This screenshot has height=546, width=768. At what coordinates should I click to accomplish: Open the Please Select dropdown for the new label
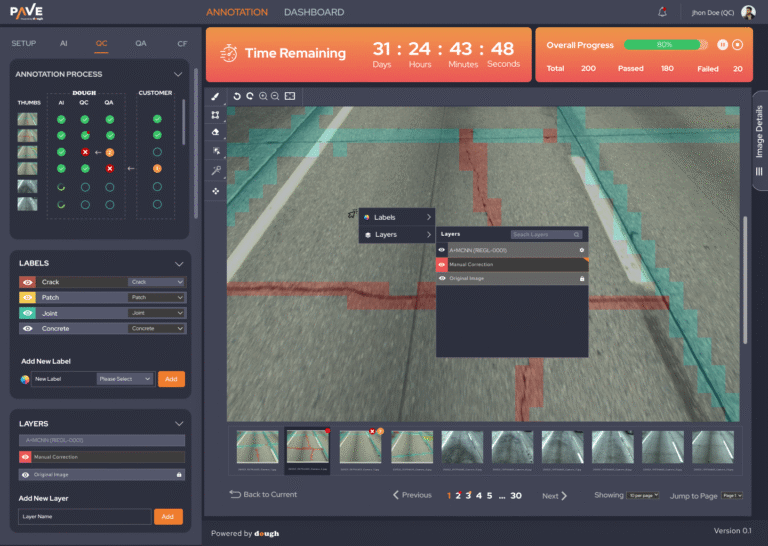pos(125,379)
